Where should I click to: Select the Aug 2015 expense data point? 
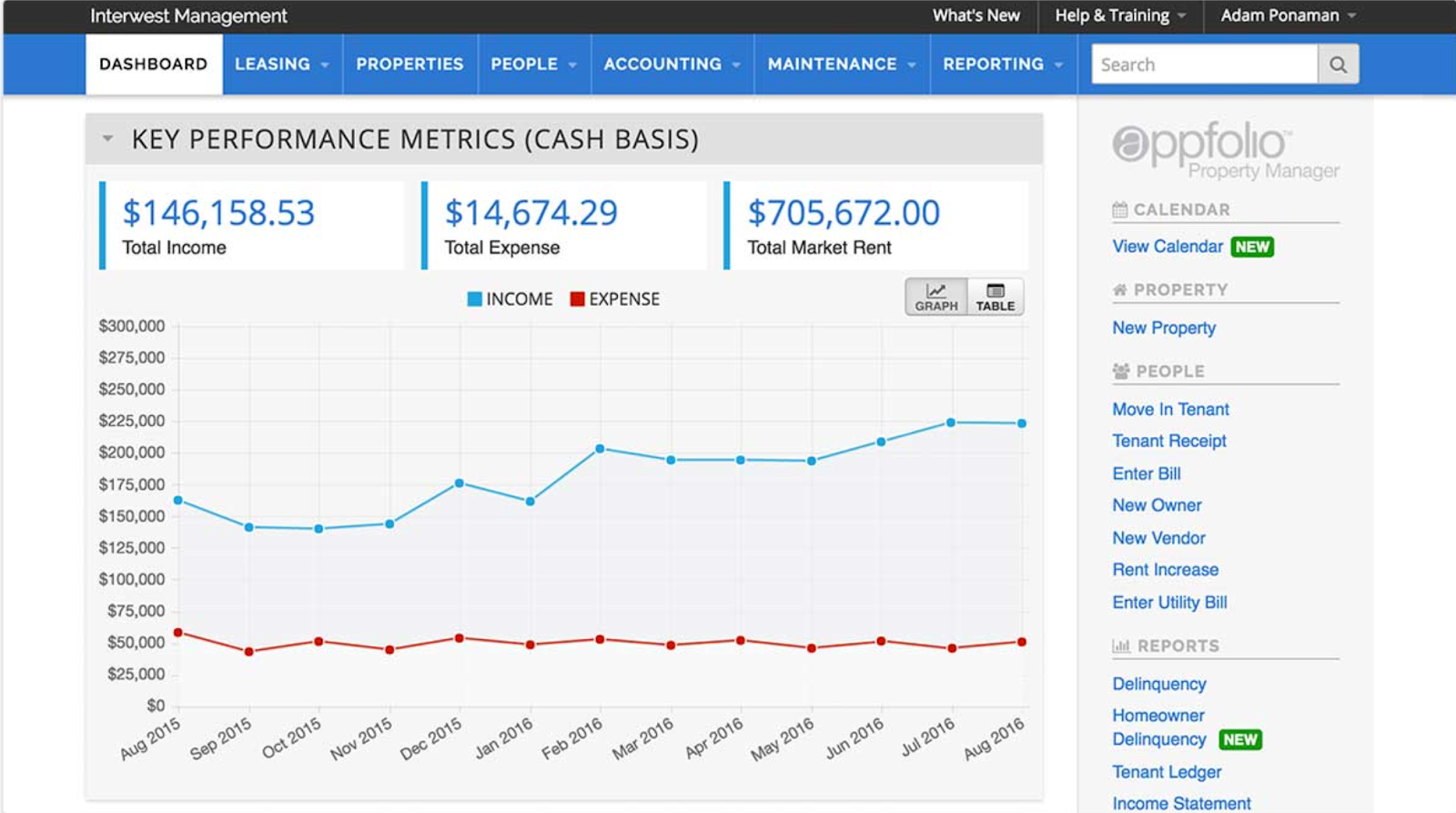(178, 633)
